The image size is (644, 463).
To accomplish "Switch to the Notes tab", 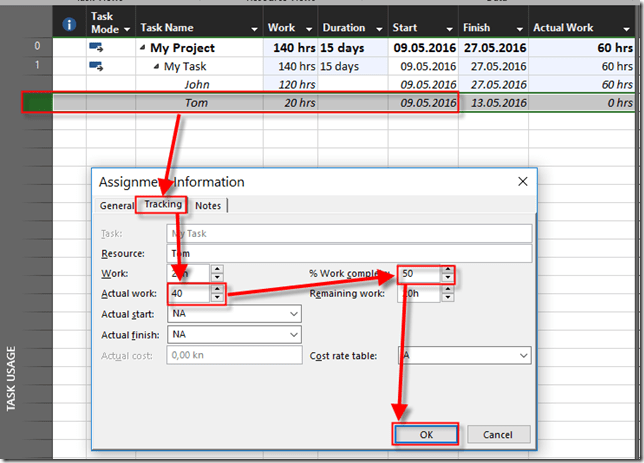I will click(x=208, y=205).
